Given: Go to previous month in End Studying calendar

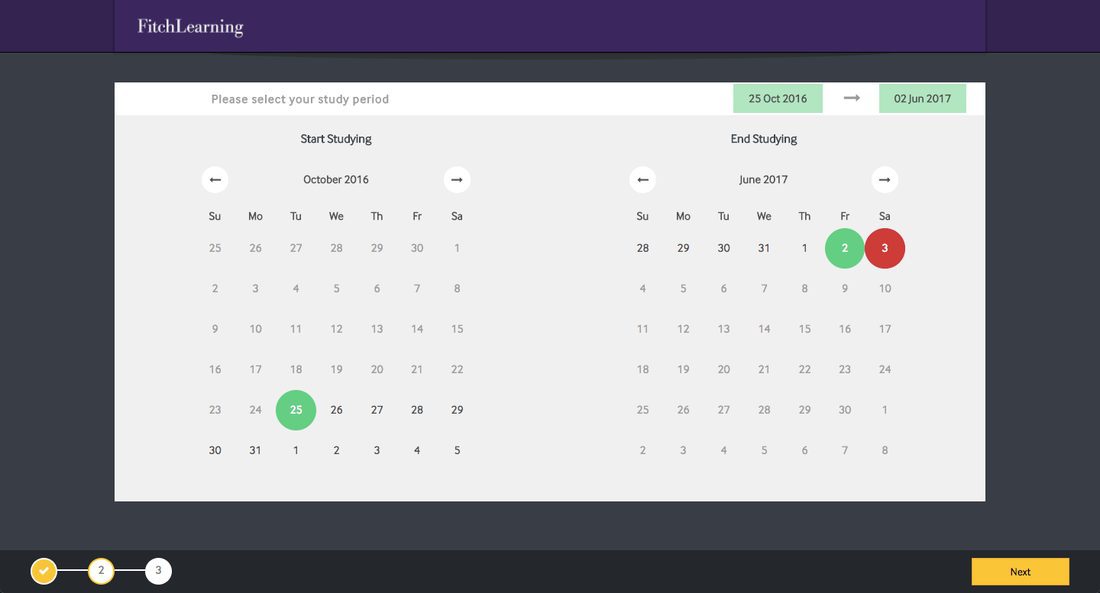Looking at the screenshot, I should (x=643, y=180).
